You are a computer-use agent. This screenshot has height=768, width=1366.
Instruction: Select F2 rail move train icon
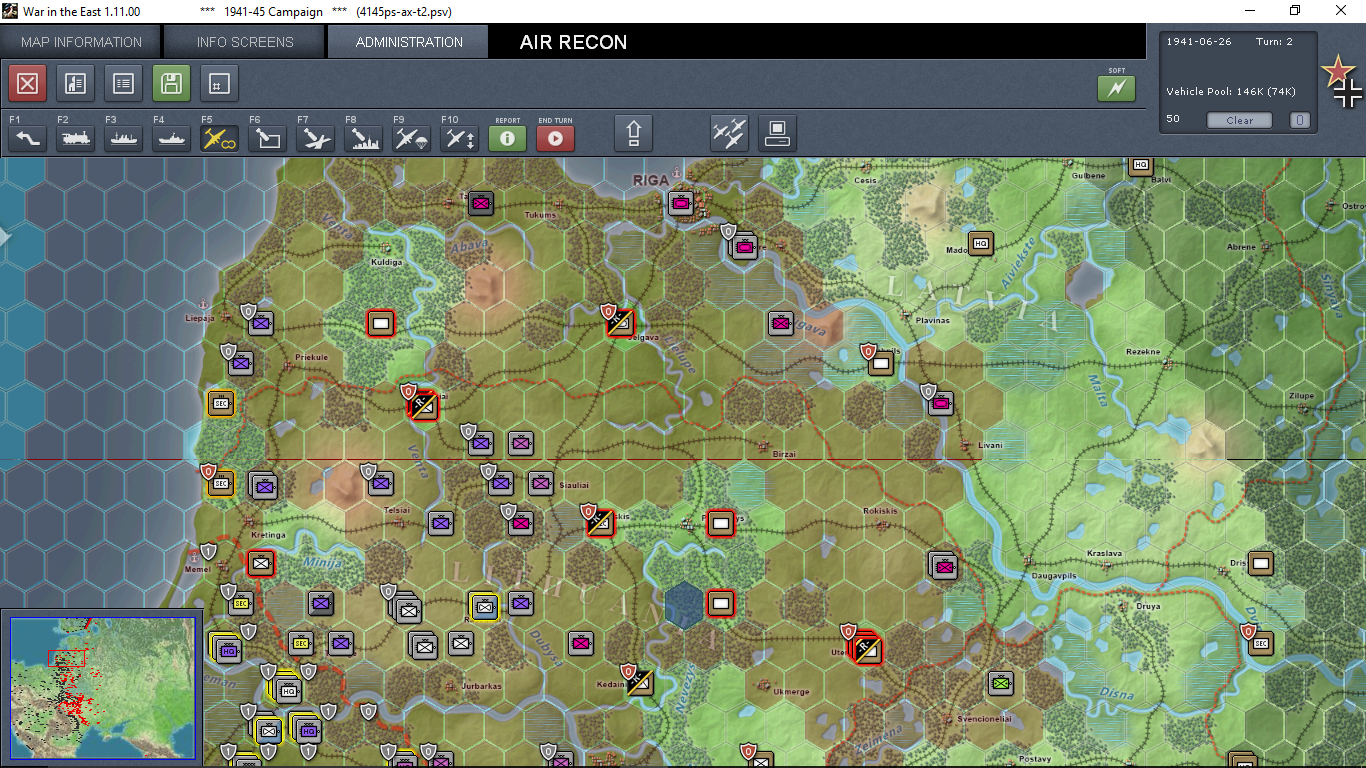pos(75,138)
